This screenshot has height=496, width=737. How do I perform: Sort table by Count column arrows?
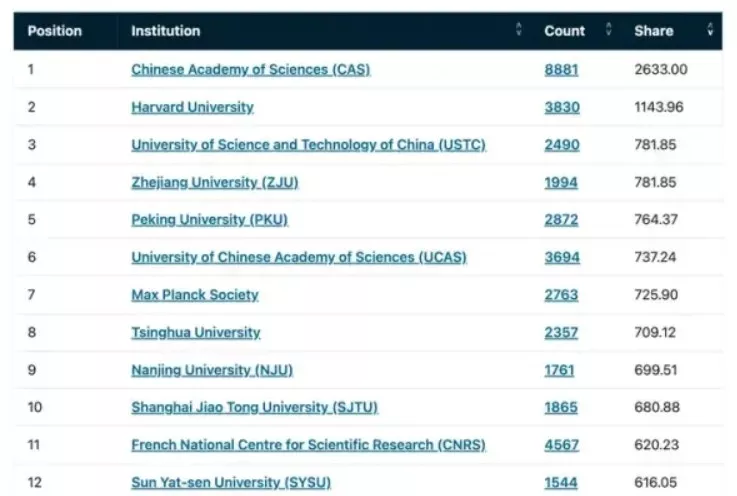[x=608, y=29]
